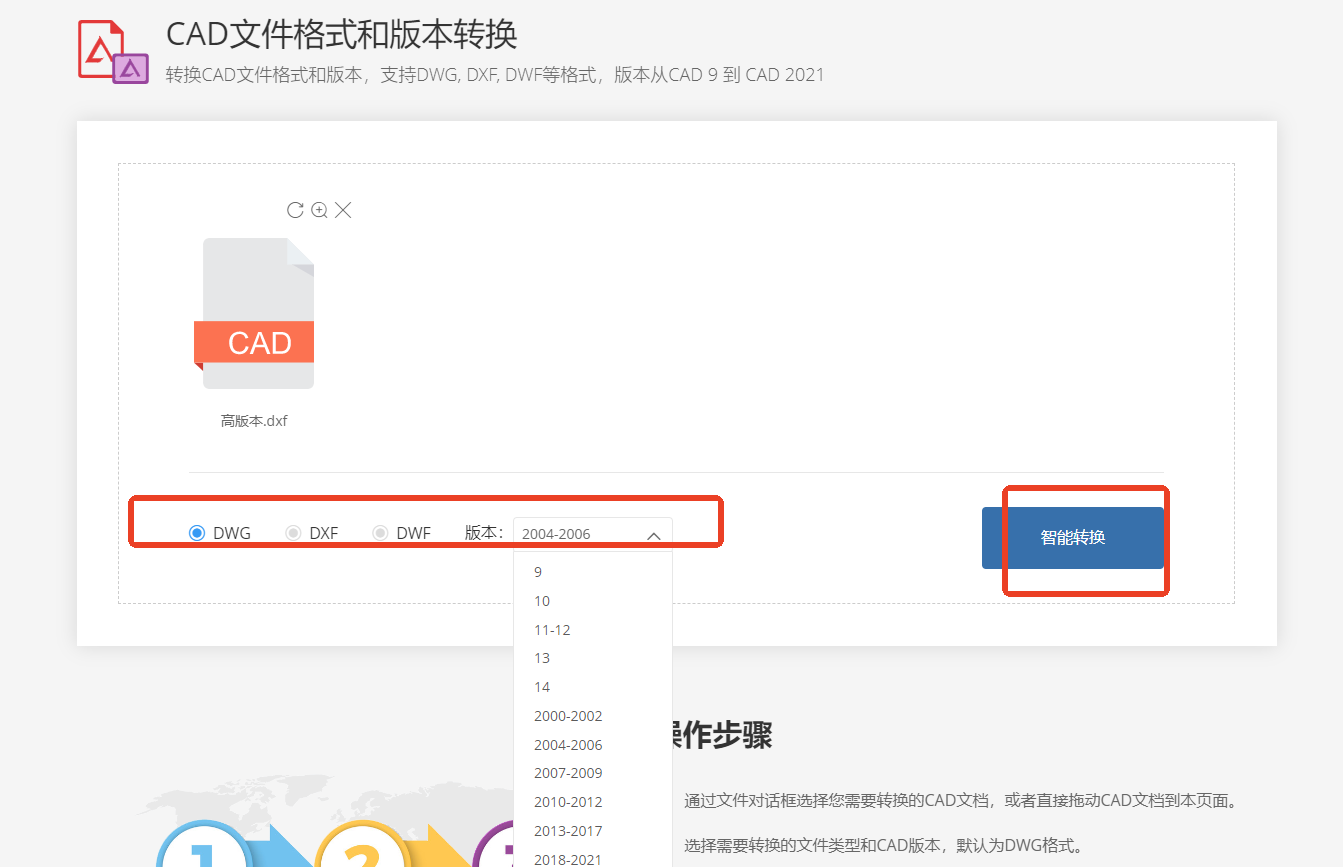Choose version 13 from the version list
1343x867 pixels.
point(540,658)
